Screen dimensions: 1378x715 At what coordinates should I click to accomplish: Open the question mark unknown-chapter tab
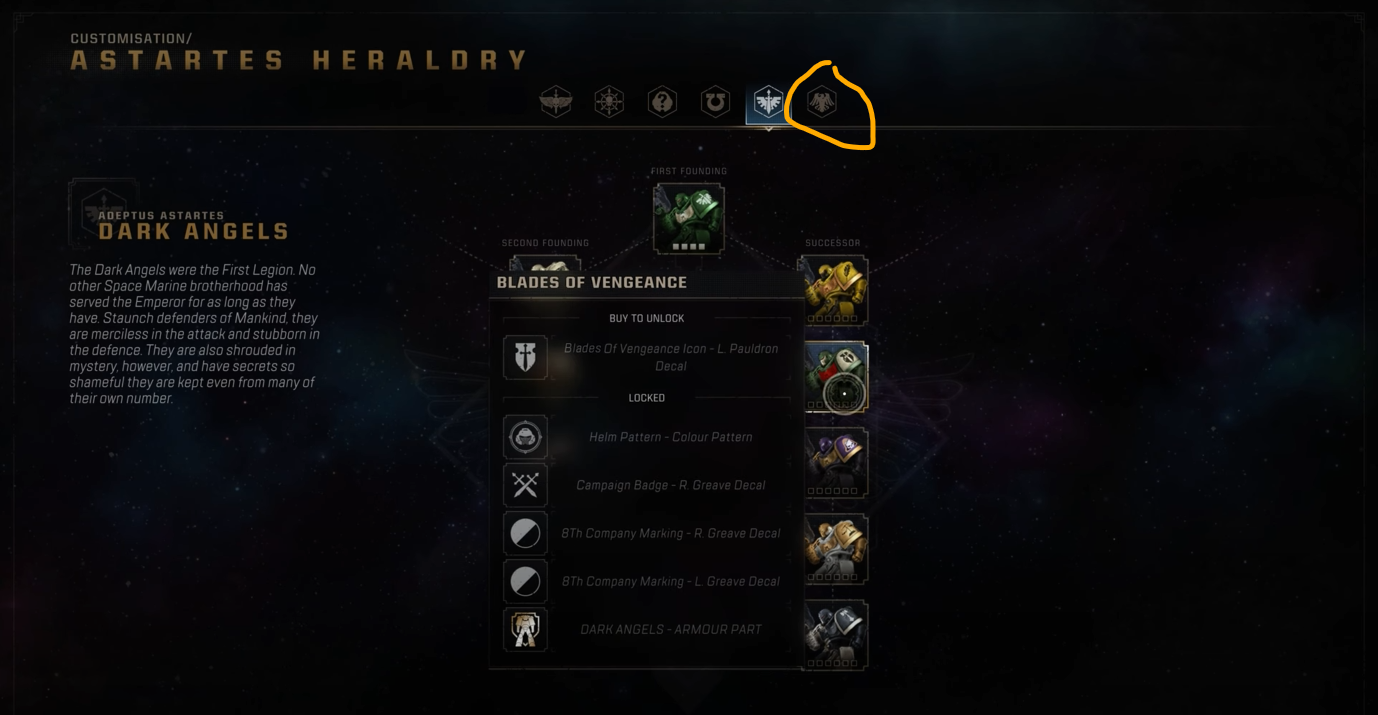662,102
